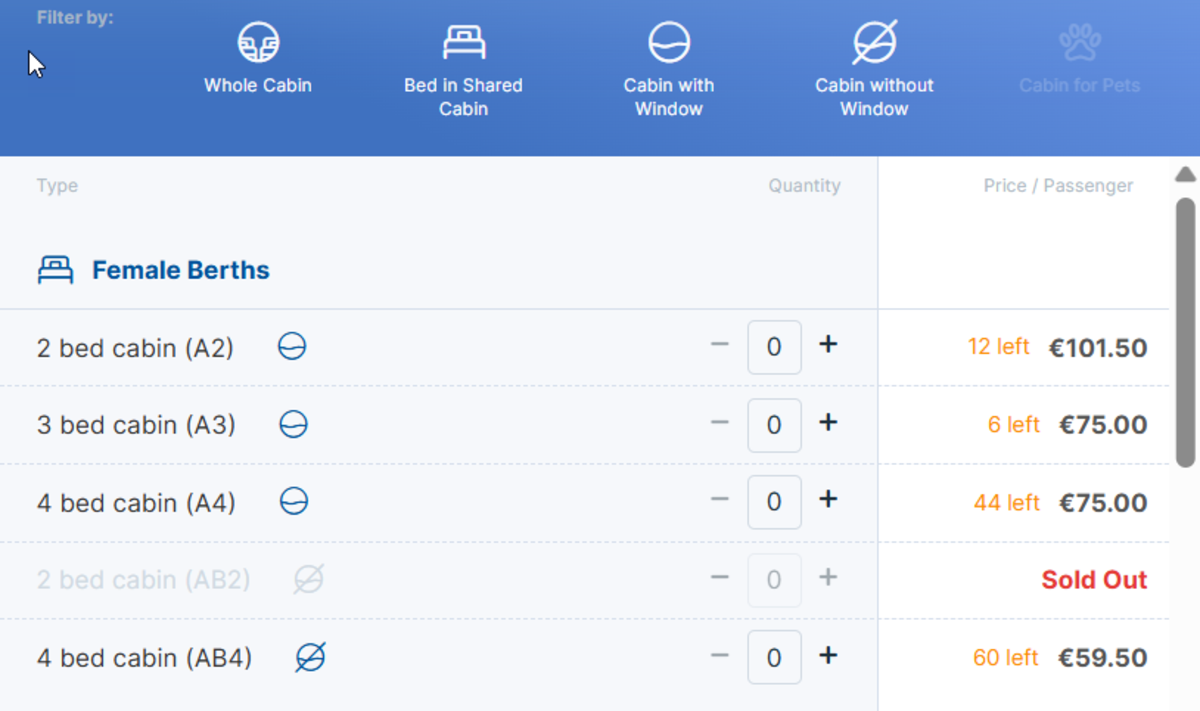Open the Female Berths section heading
The width and height of the screenshot is (1200, 711).
pos(180,270)
